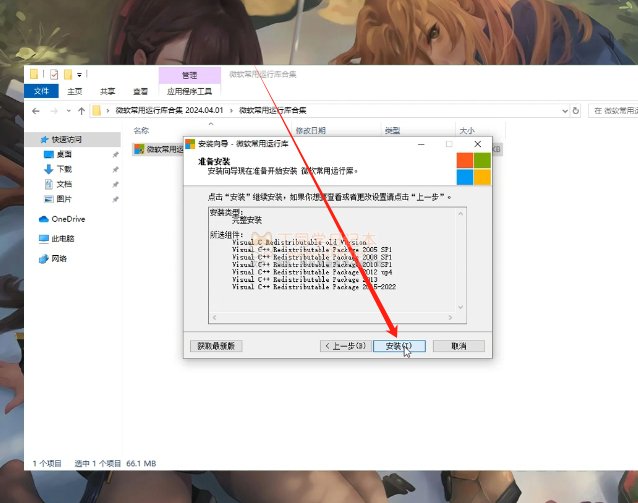
Task: Close the 安装向导 installer dialog
Action: [x=478, y=144]
